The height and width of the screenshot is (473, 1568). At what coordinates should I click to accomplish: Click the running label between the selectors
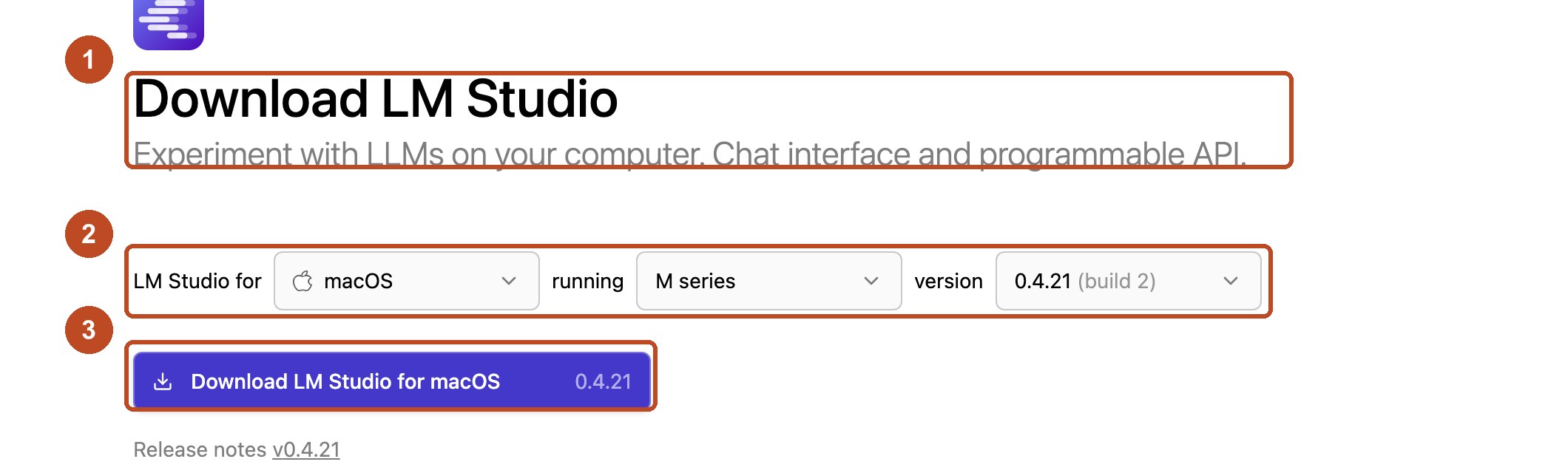point(588,282)
